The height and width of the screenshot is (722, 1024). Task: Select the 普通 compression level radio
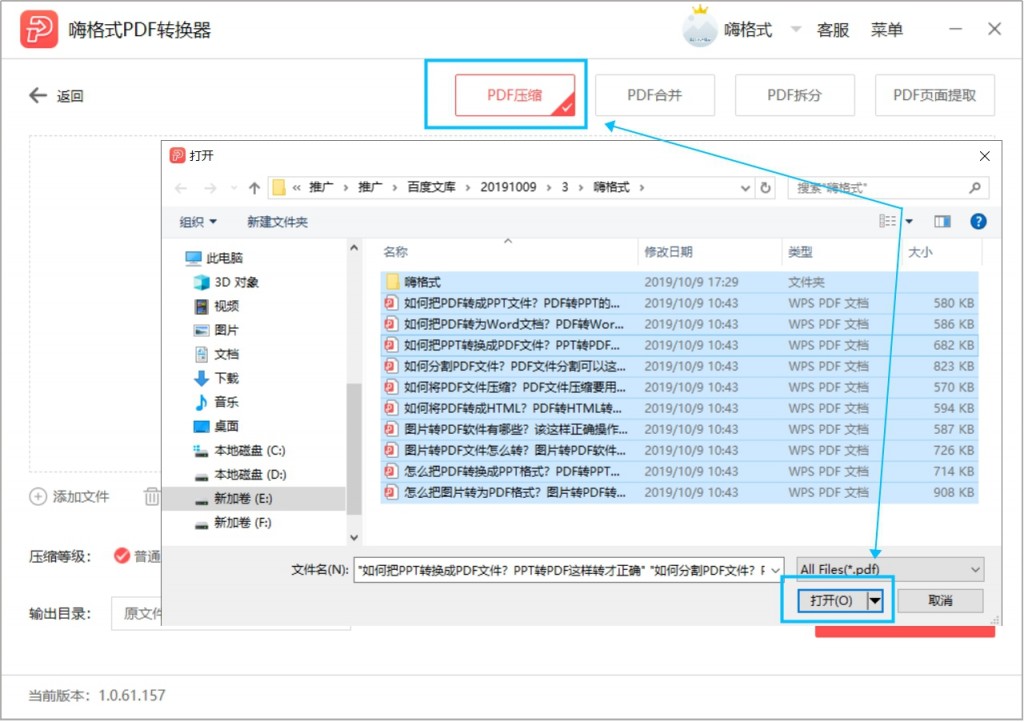tap(121, 556)
